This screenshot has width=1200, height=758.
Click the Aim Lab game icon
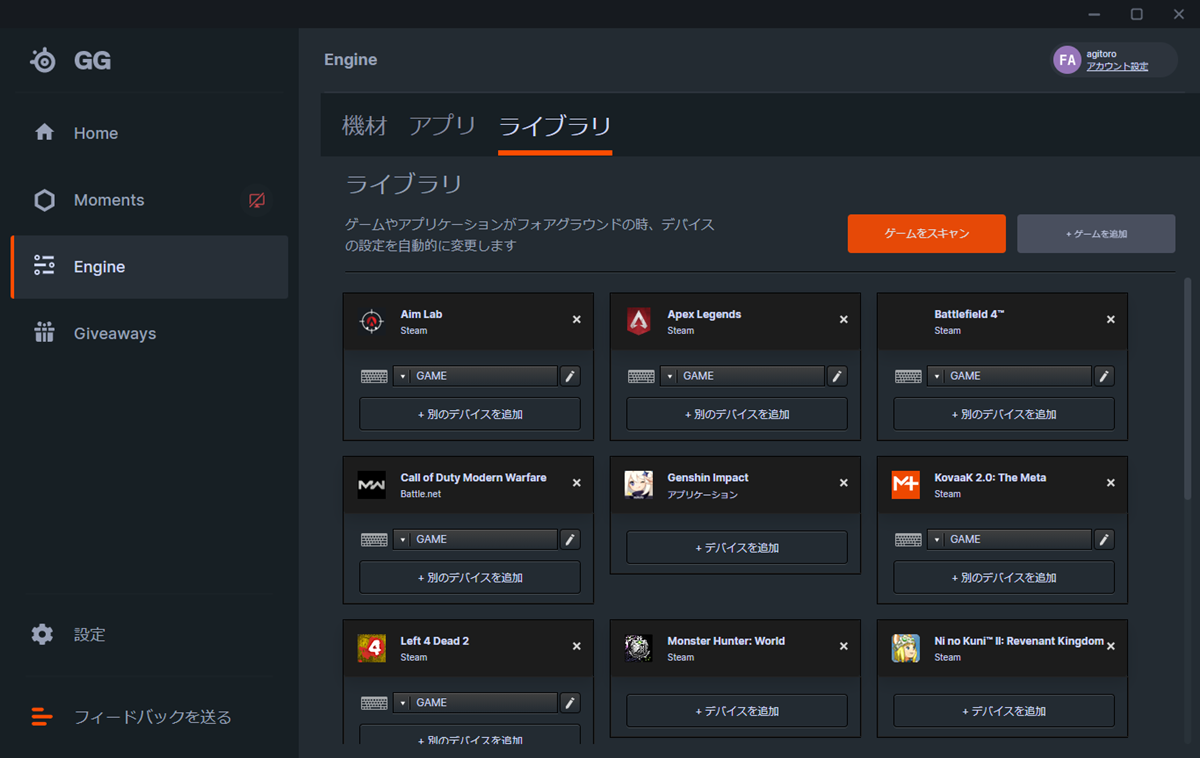[x=371, y=321]
